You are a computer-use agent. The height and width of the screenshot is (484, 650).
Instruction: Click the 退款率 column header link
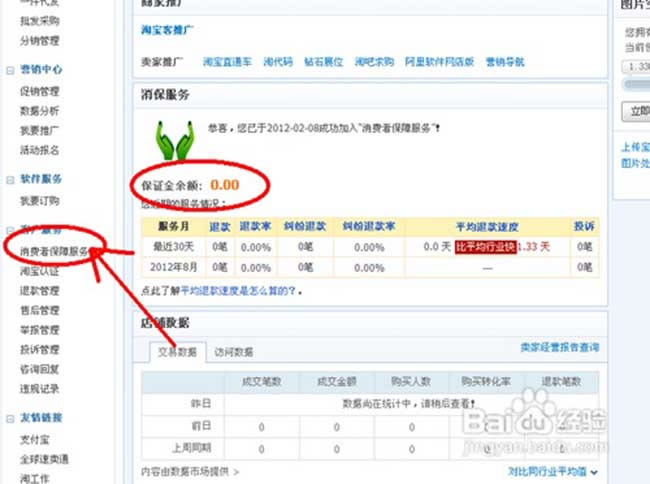(x=255, y=226)
